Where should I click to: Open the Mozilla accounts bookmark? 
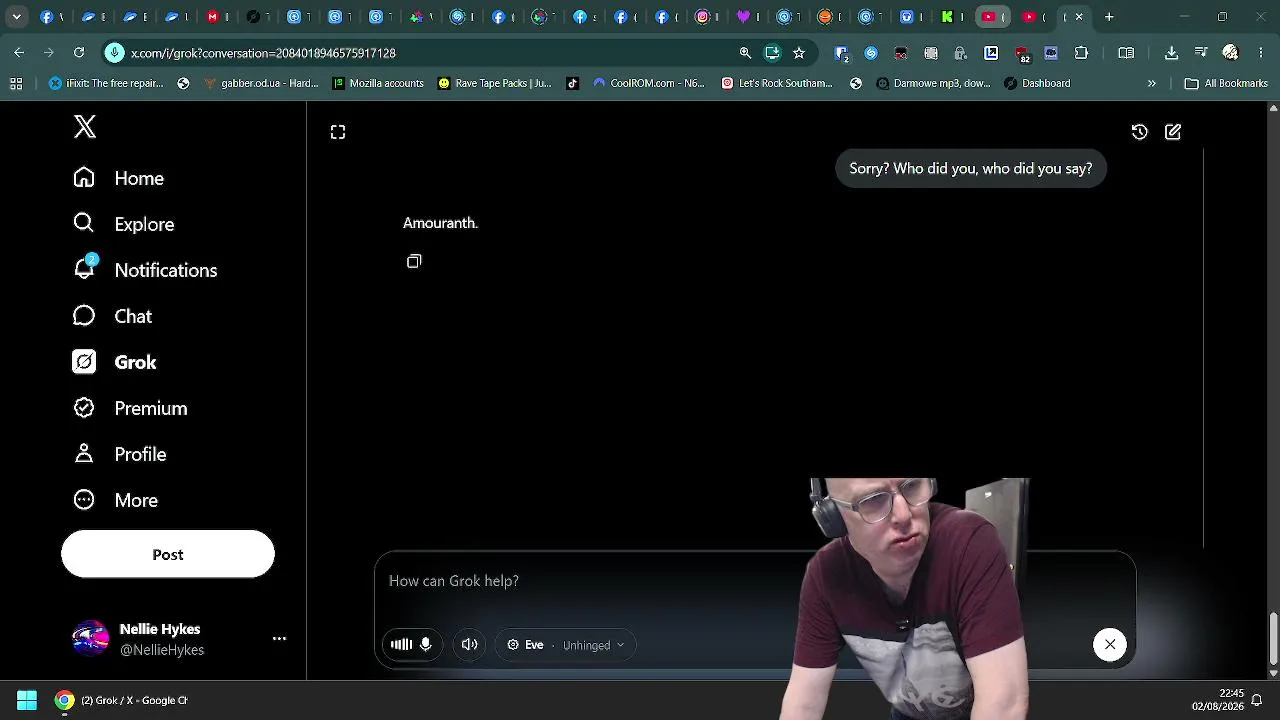(379, 84)
